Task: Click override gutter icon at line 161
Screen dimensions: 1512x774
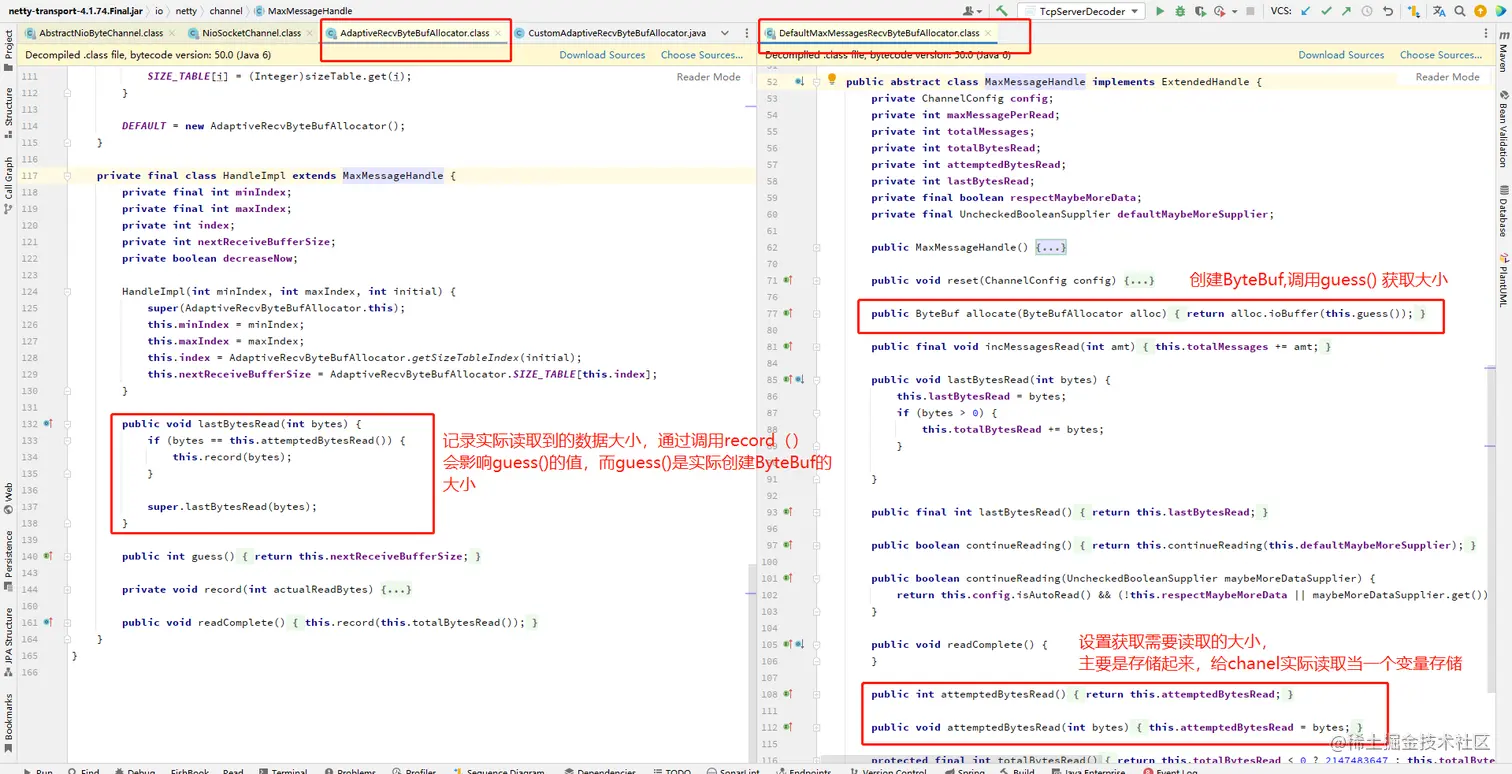Action: point(48,622)
